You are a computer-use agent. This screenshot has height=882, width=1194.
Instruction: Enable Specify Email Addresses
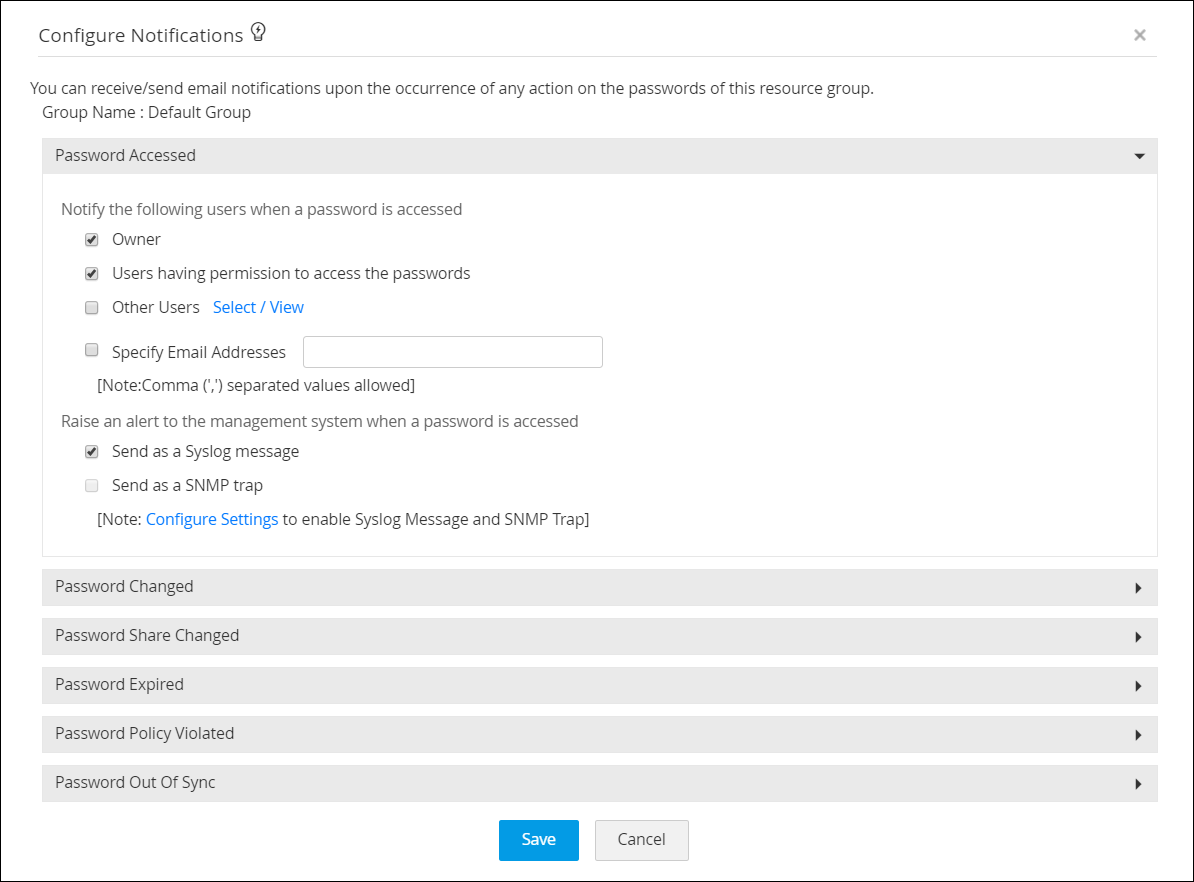pos(91,349)
